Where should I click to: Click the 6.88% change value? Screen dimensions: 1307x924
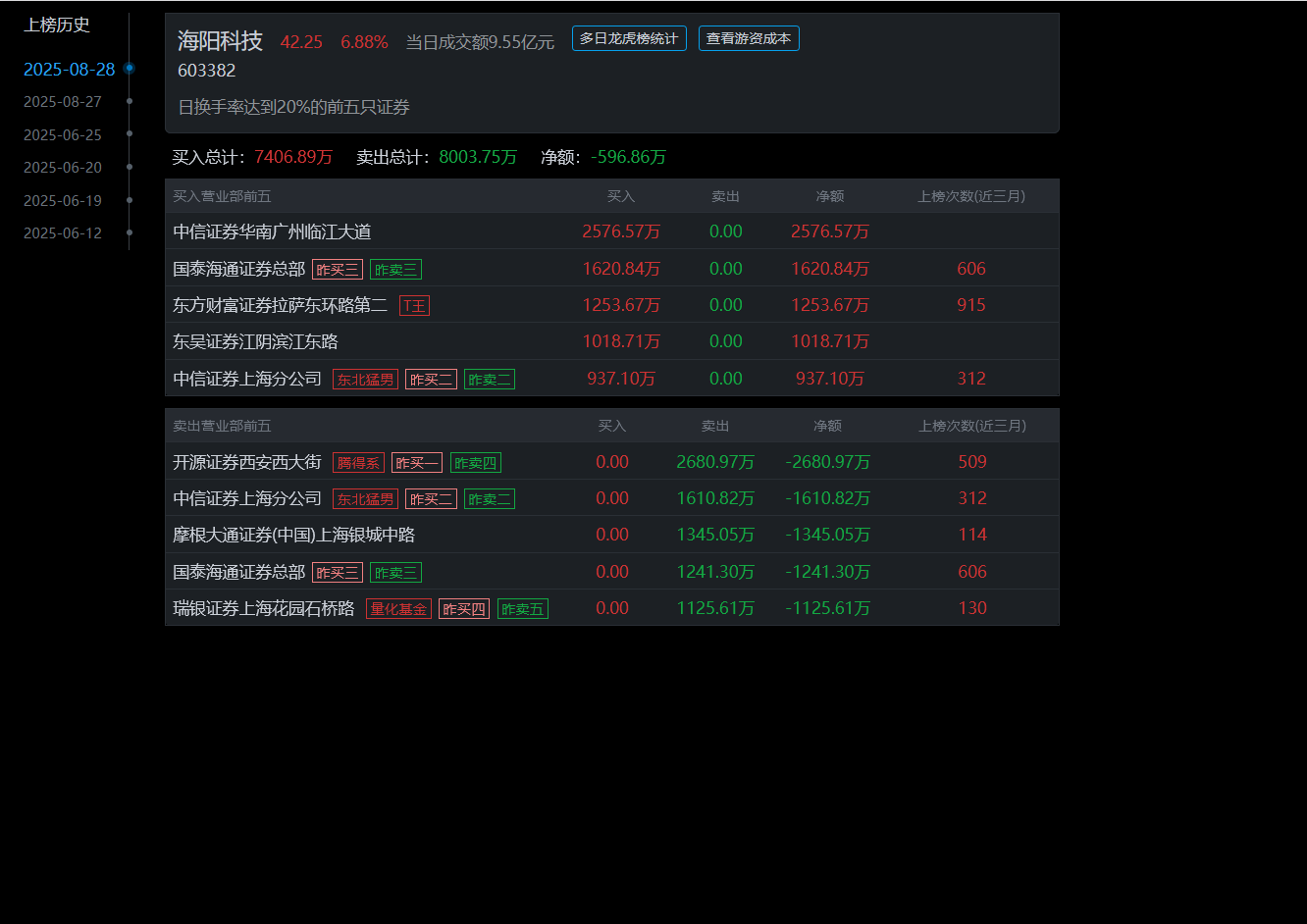click(x=364, y=42)
